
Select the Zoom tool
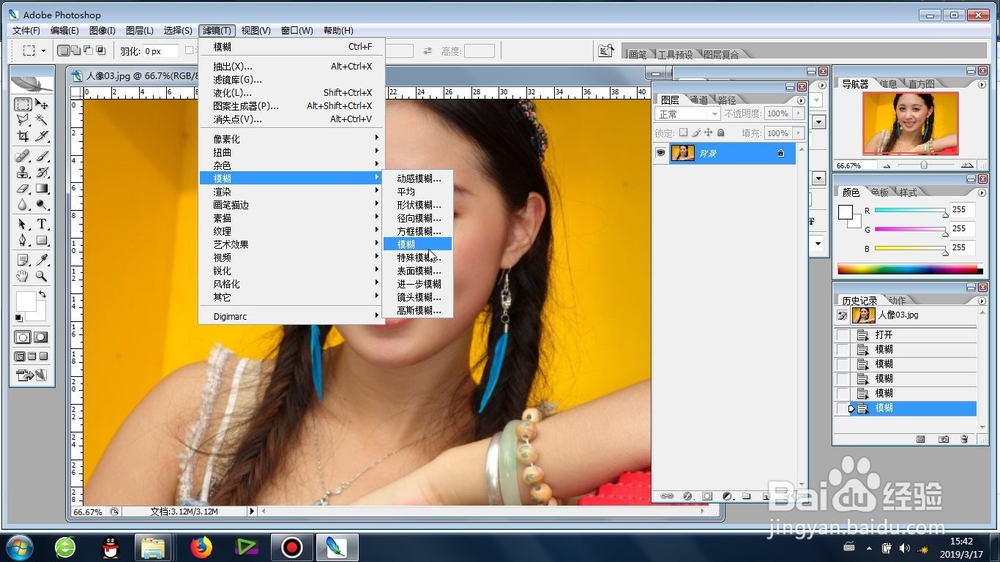(42, 276)
